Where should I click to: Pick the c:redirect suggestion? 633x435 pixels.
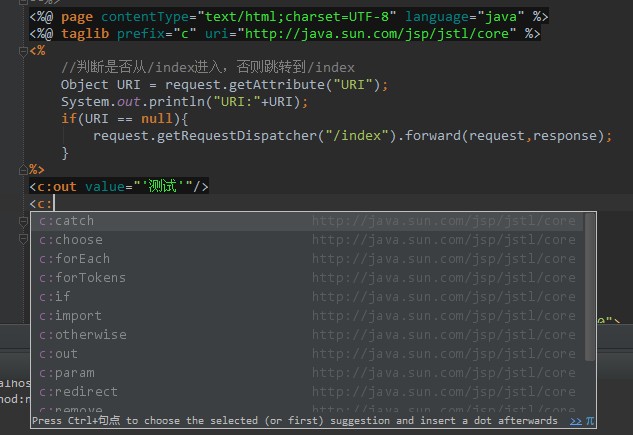click(307, 392)
